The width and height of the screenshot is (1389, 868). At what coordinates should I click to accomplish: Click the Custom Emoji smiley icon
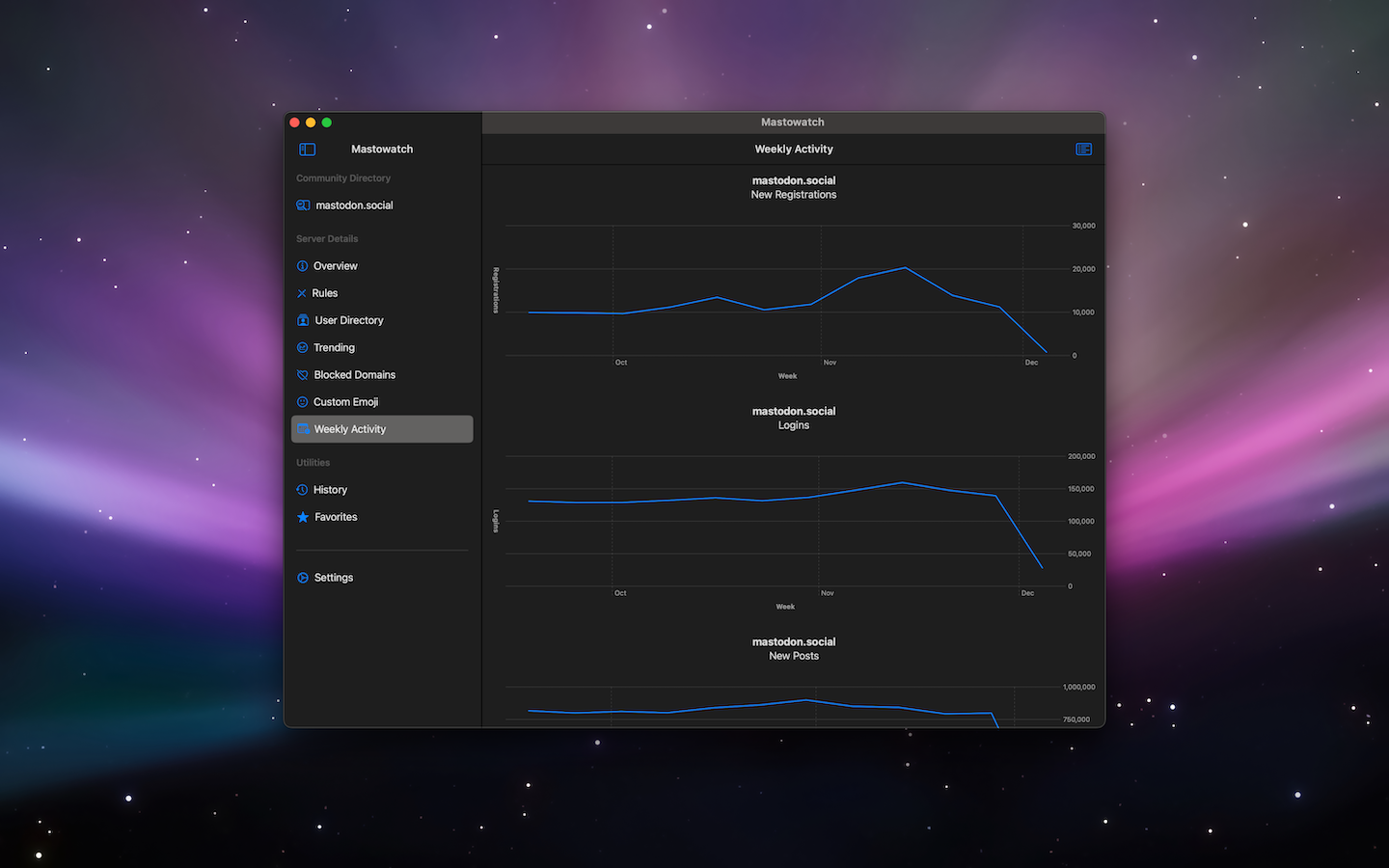click(x=302, y=402)
